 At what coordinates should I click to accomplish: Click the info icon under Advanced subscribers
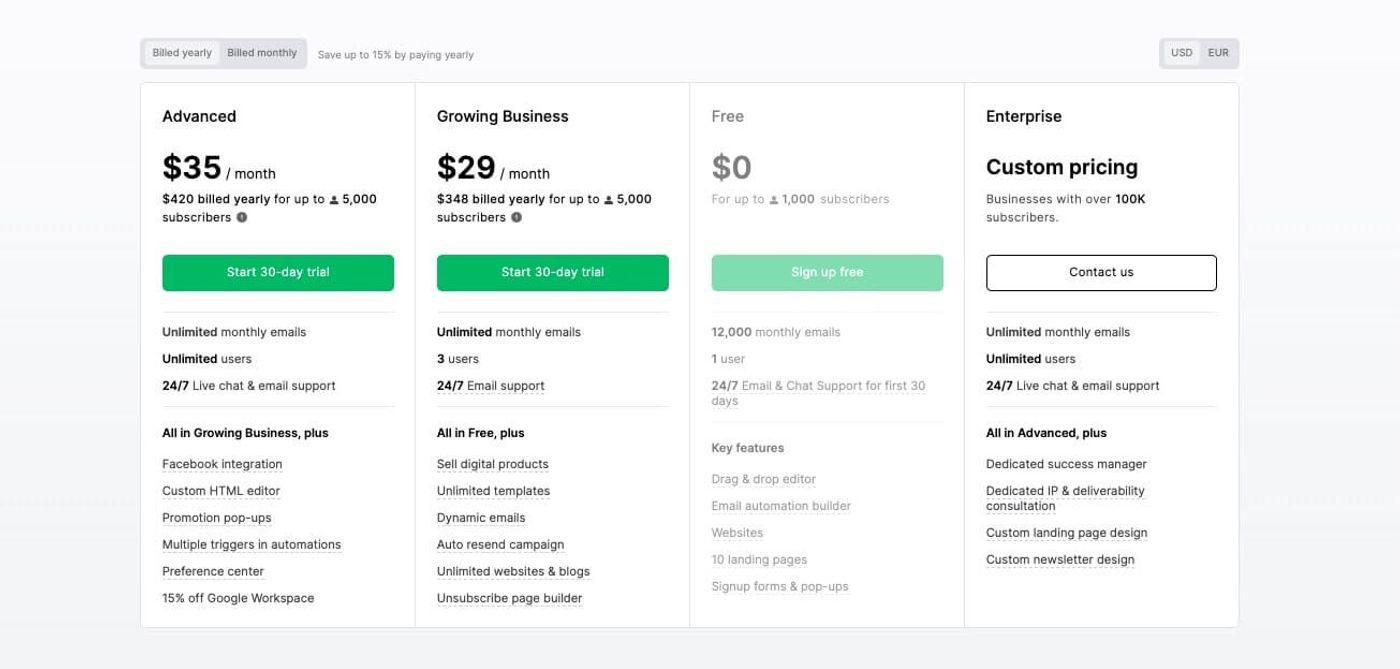point(241,217)
